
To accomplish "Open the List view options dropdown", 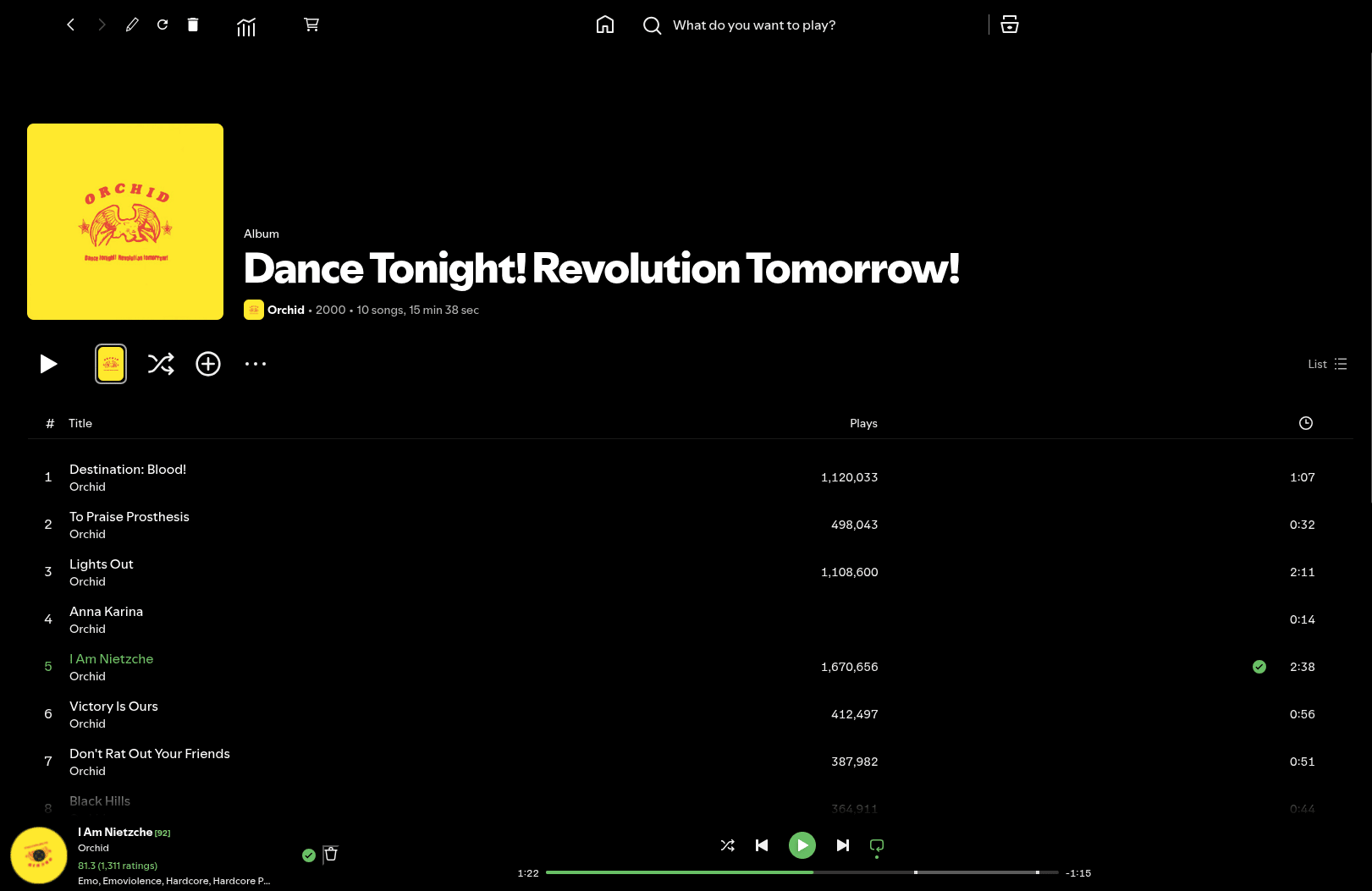I will (1327, 364).
